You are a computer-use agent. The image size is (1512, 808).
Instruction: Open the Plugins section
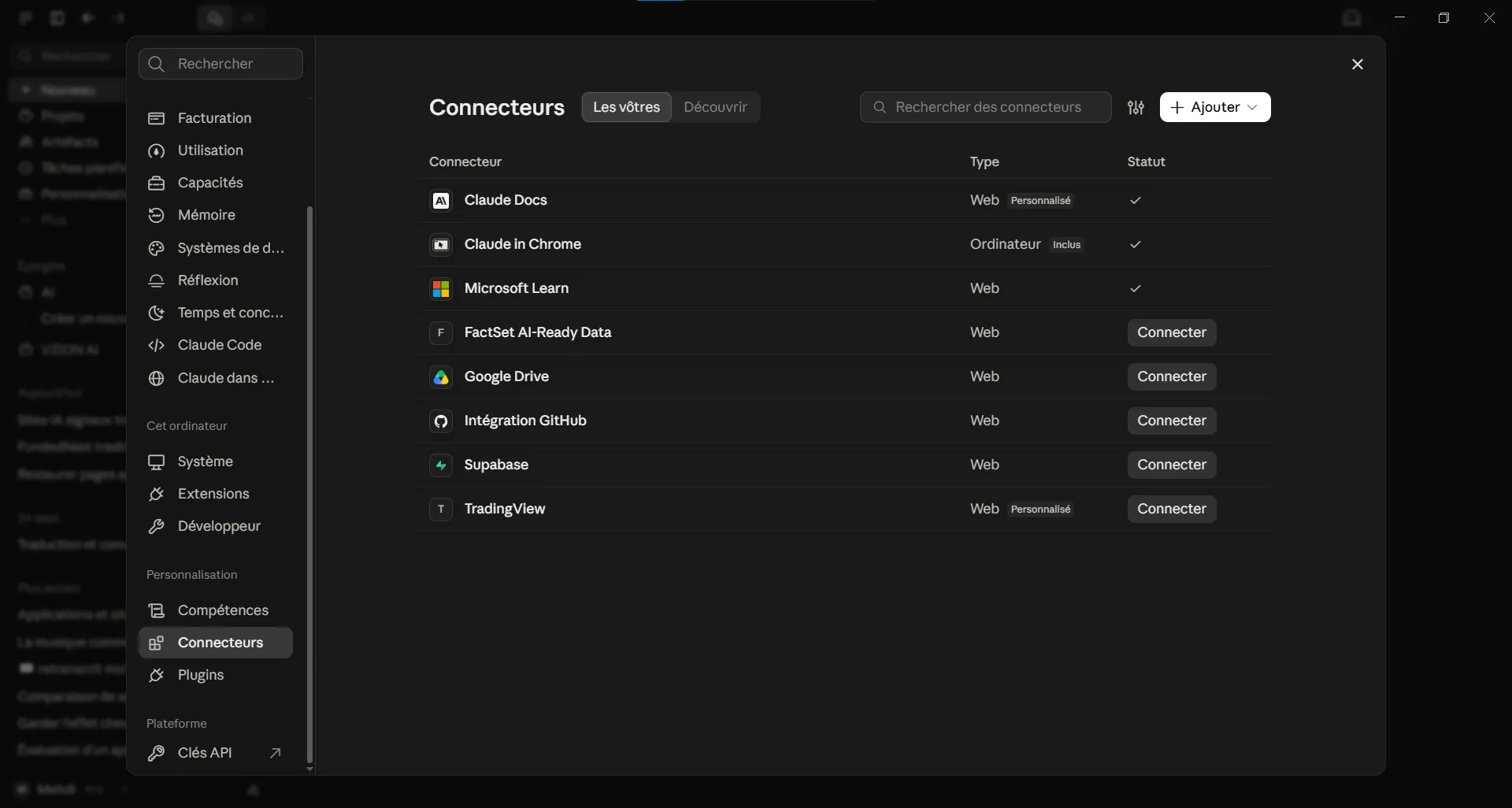click(215, 675)
